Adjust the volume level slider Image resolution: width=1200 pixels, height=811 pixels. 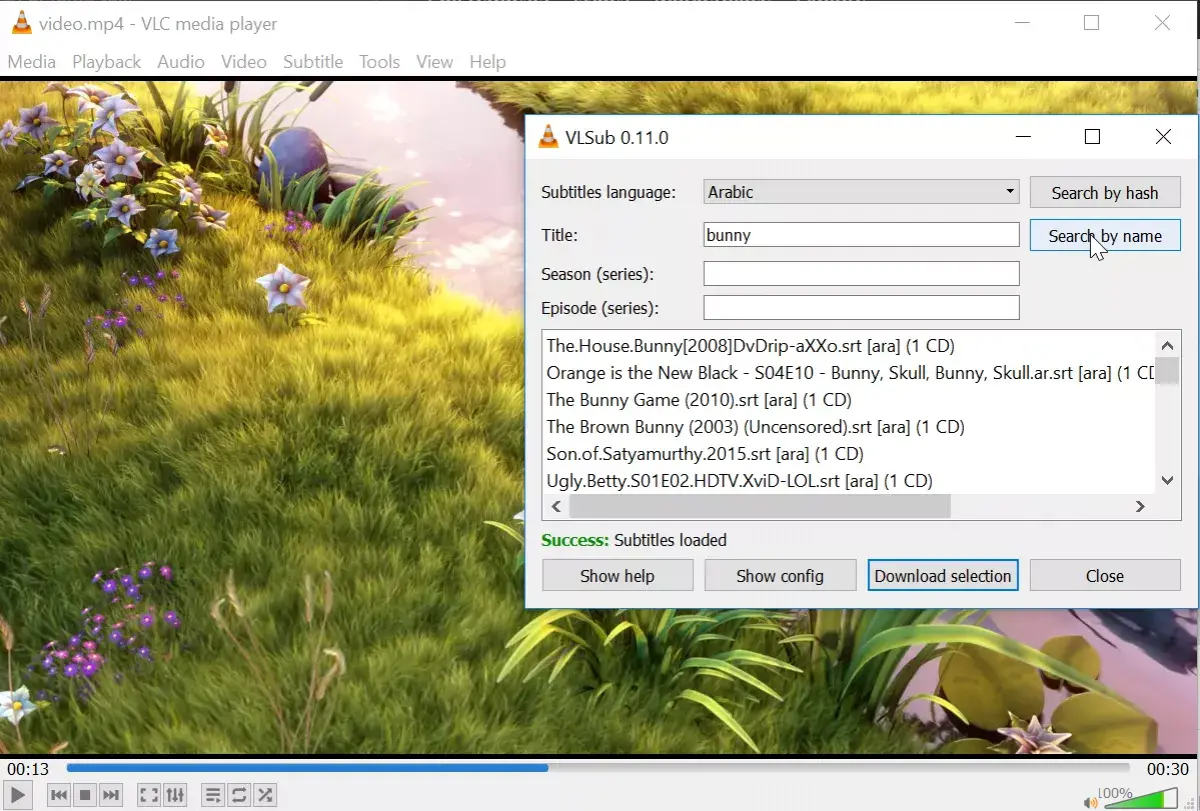point(1139,798)
